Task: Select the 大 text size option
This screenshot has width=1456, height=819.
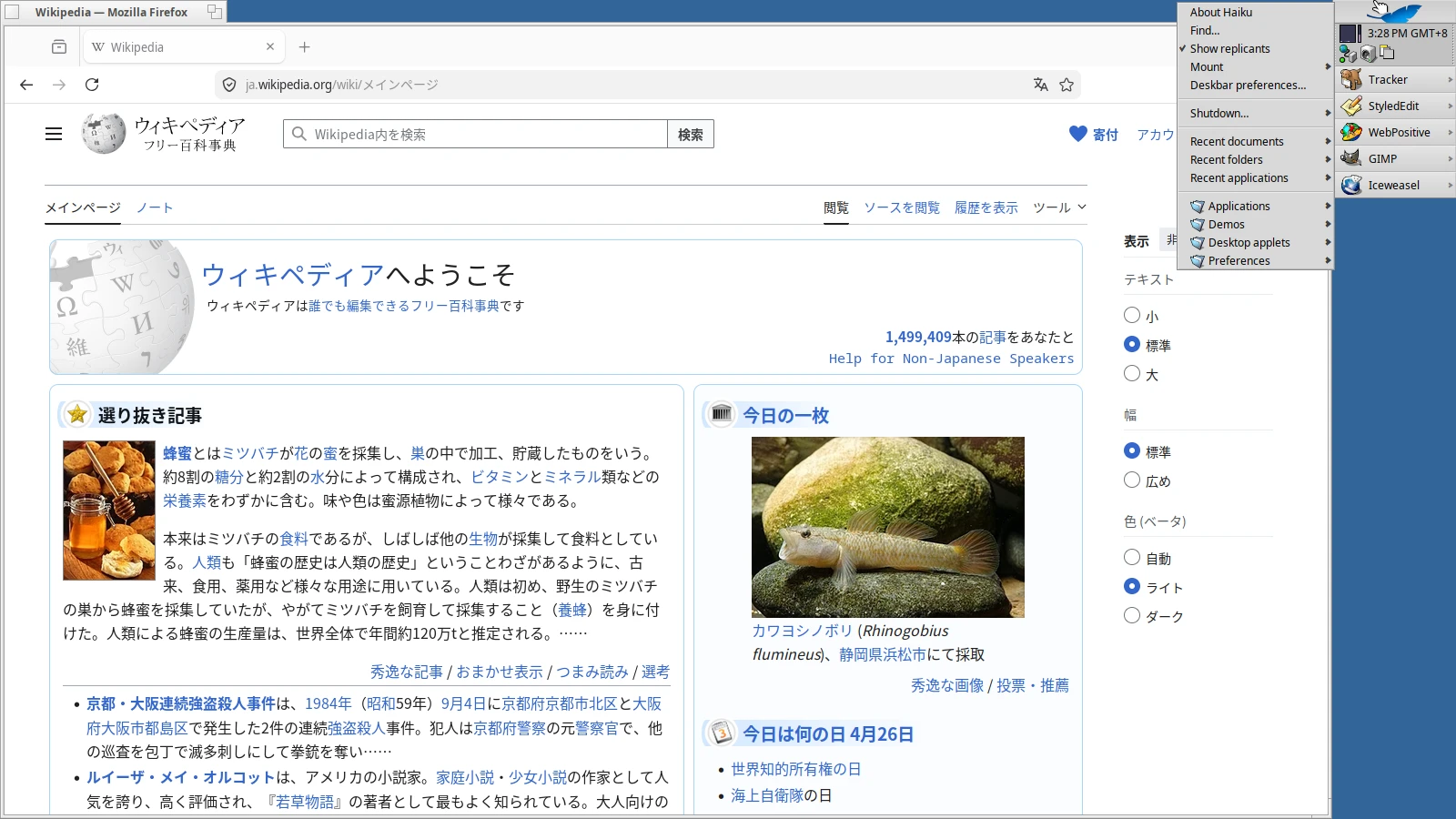Action: click(x=1132, y=373)
